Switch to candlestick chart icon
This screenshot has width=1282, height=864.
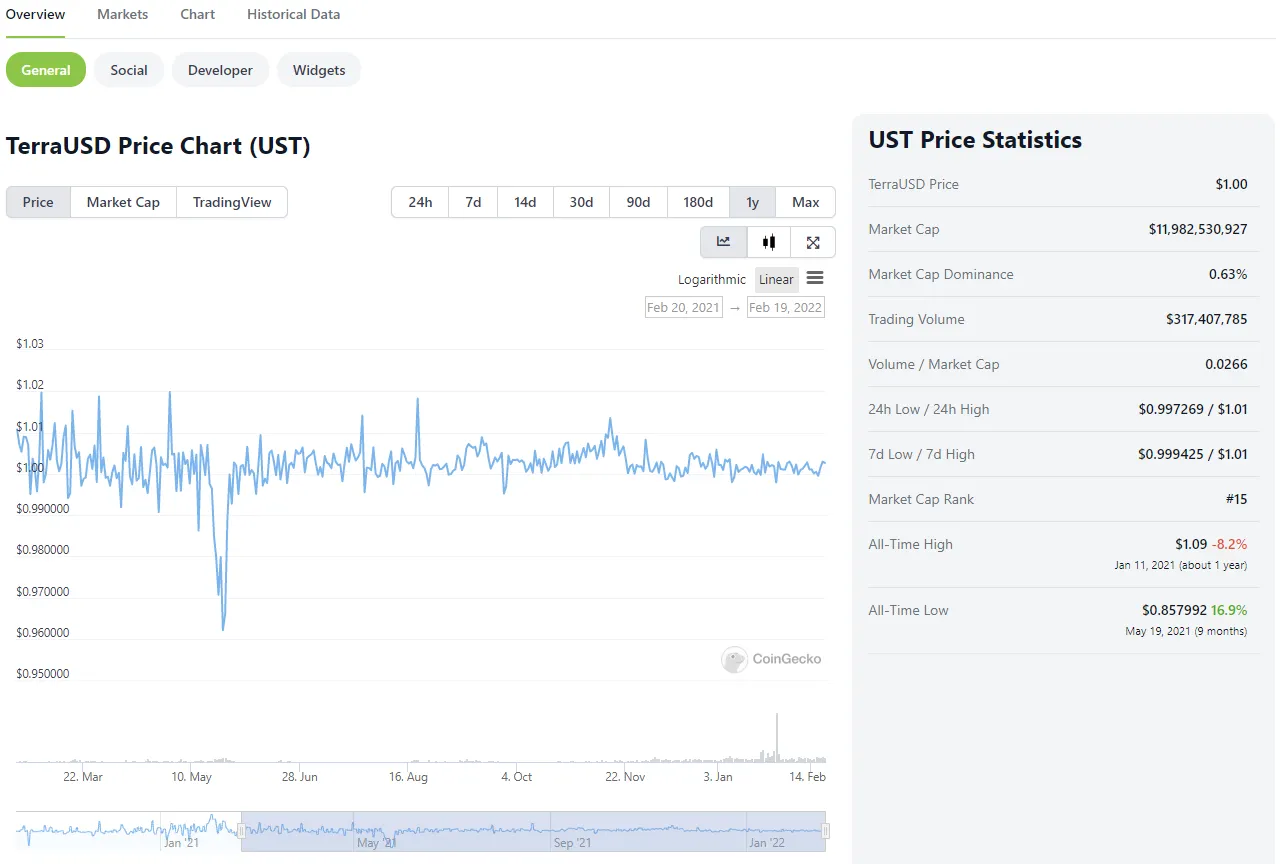click(769, 242)
